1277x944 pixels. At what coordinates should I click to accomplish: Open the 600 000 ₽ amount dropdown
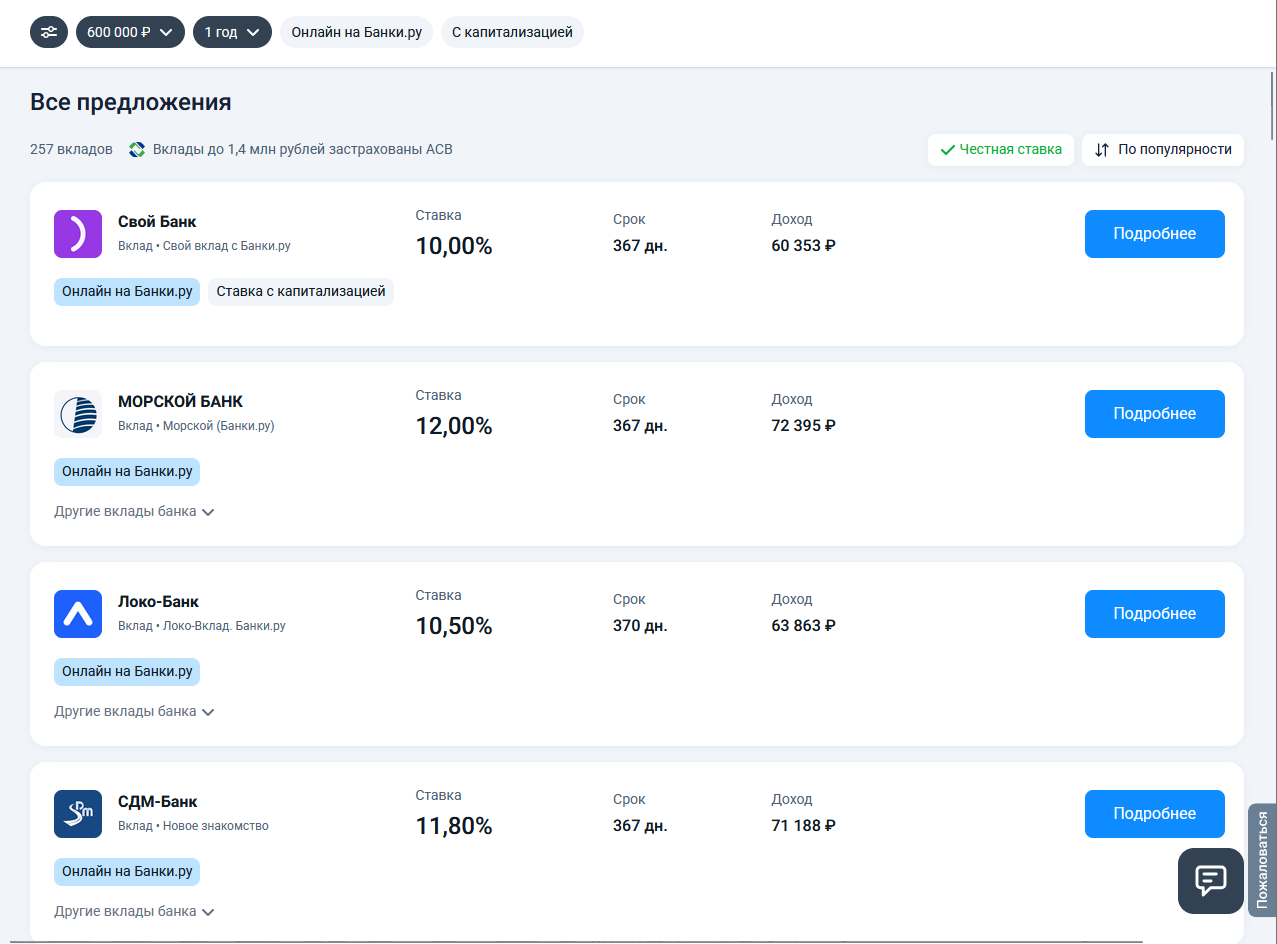[x=130, y=32]
